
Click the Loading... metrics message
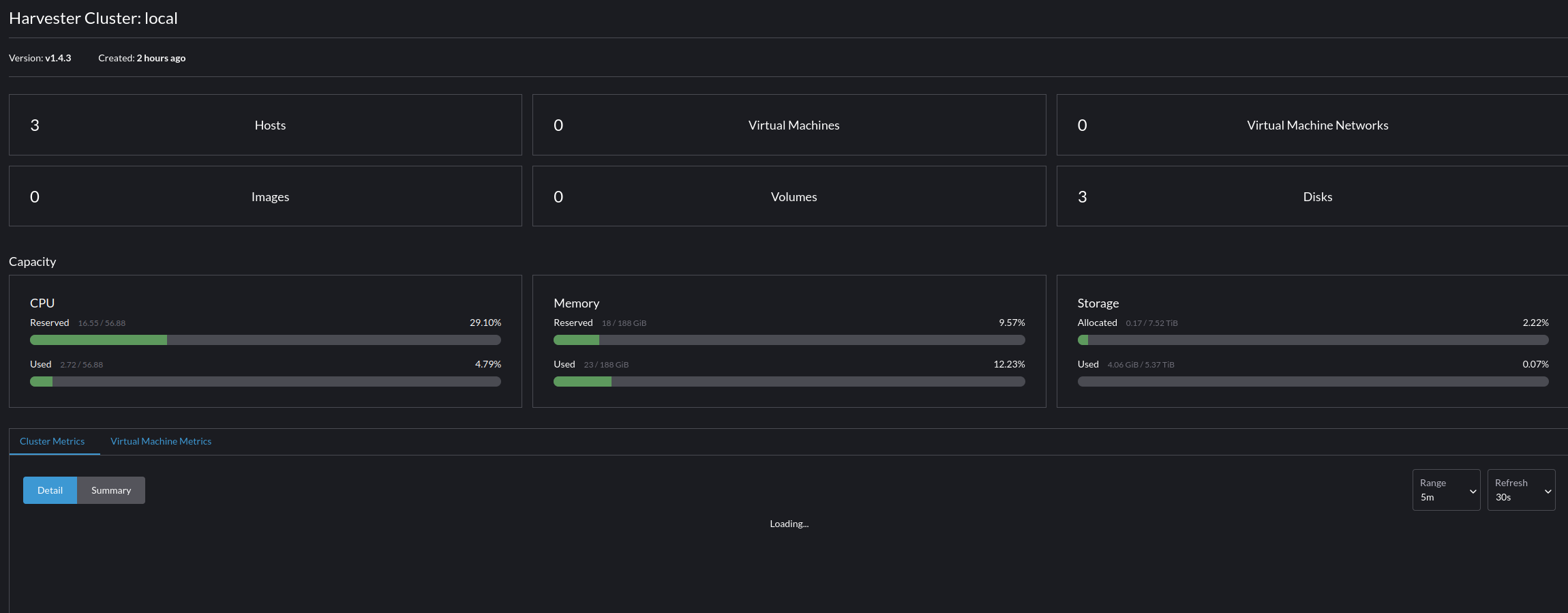coord(789,524)
